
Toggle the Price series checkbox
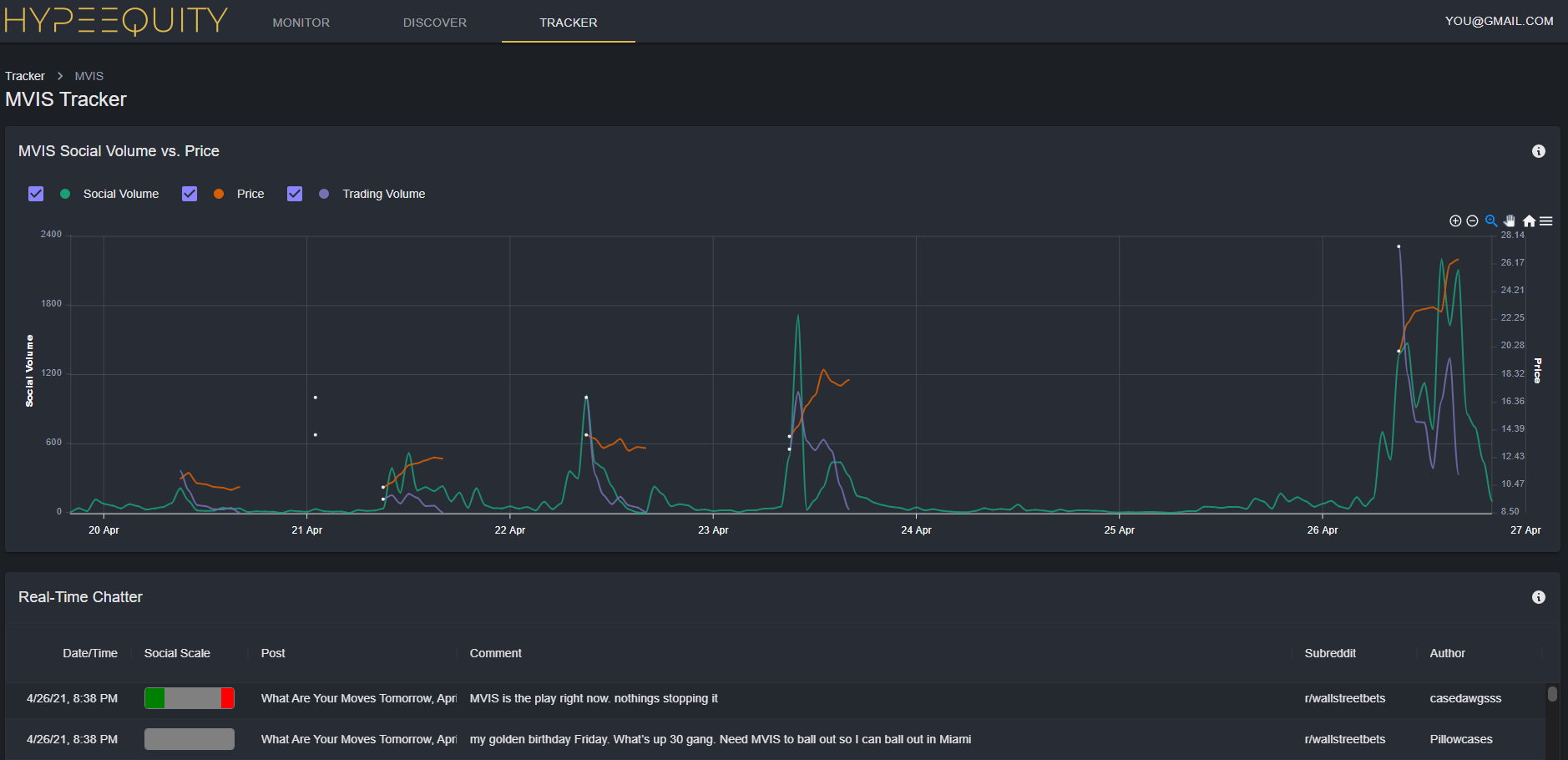(190, 194)
